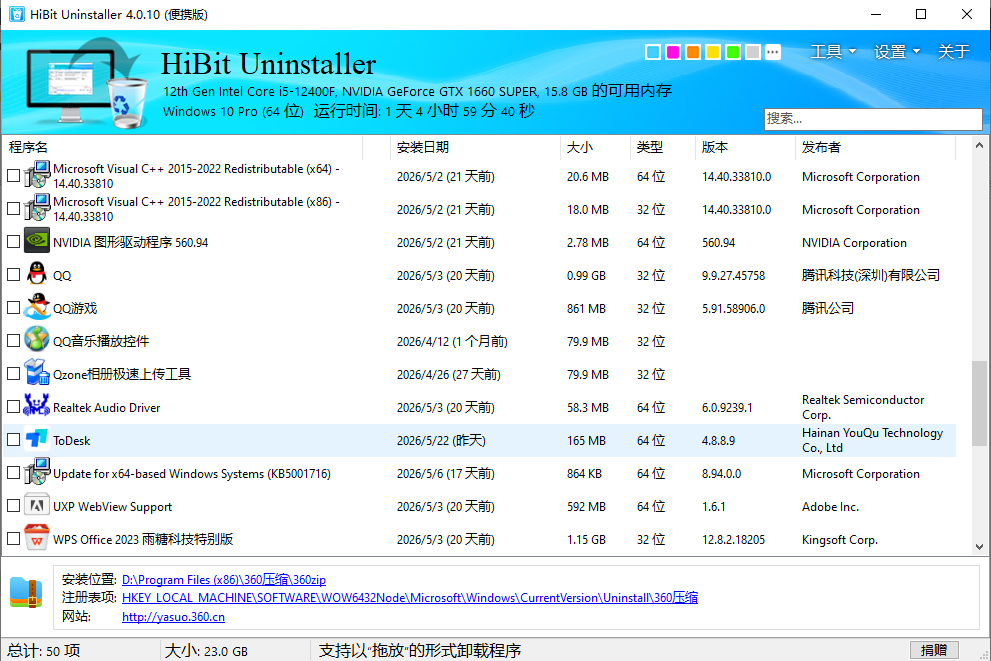
Task: Check the NVIDIA 图形驱动程序 560.94 checkbox
Action: 13,241
